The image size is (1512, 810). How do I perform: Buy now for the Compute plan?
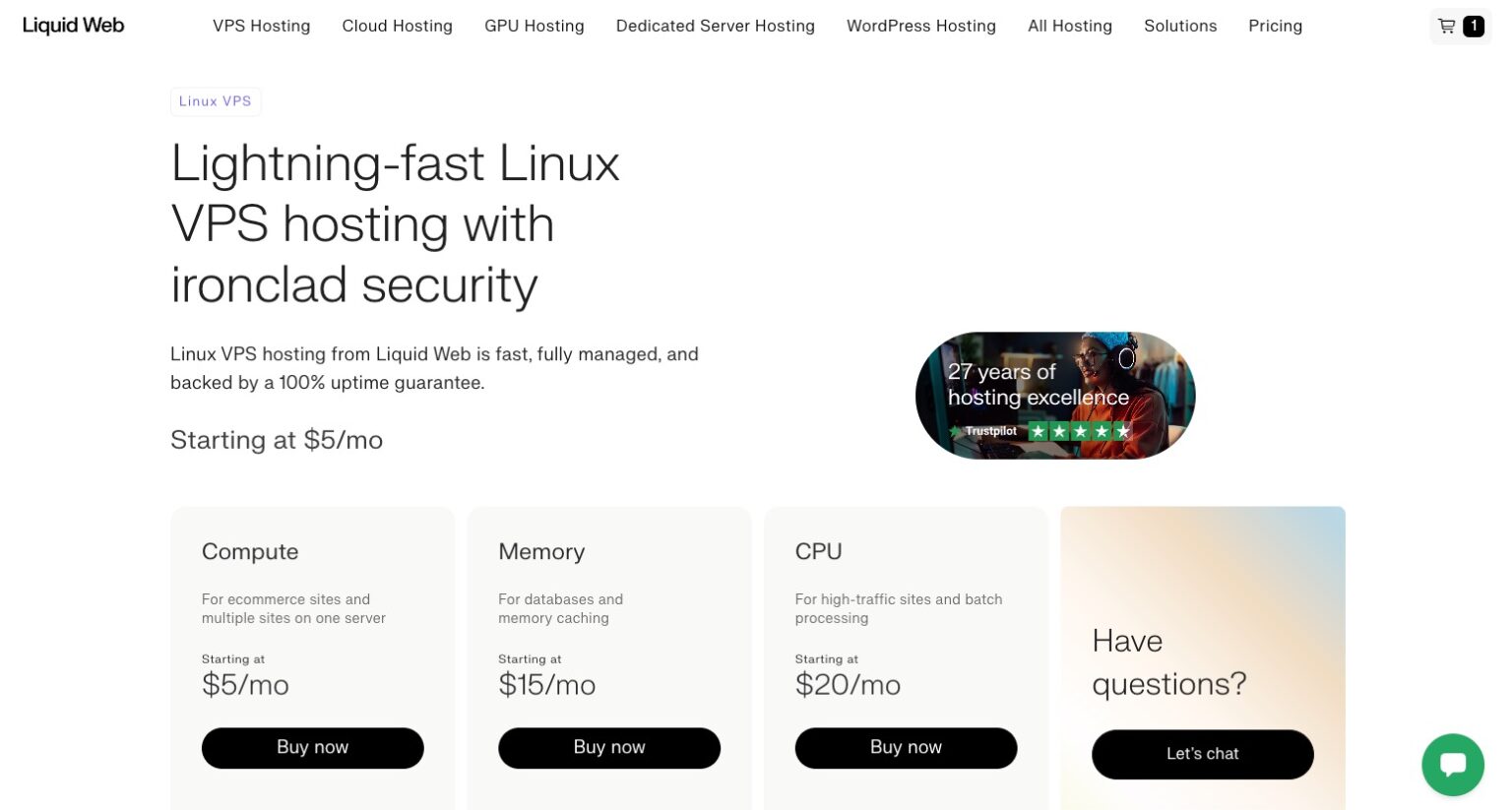click(312, 748)
